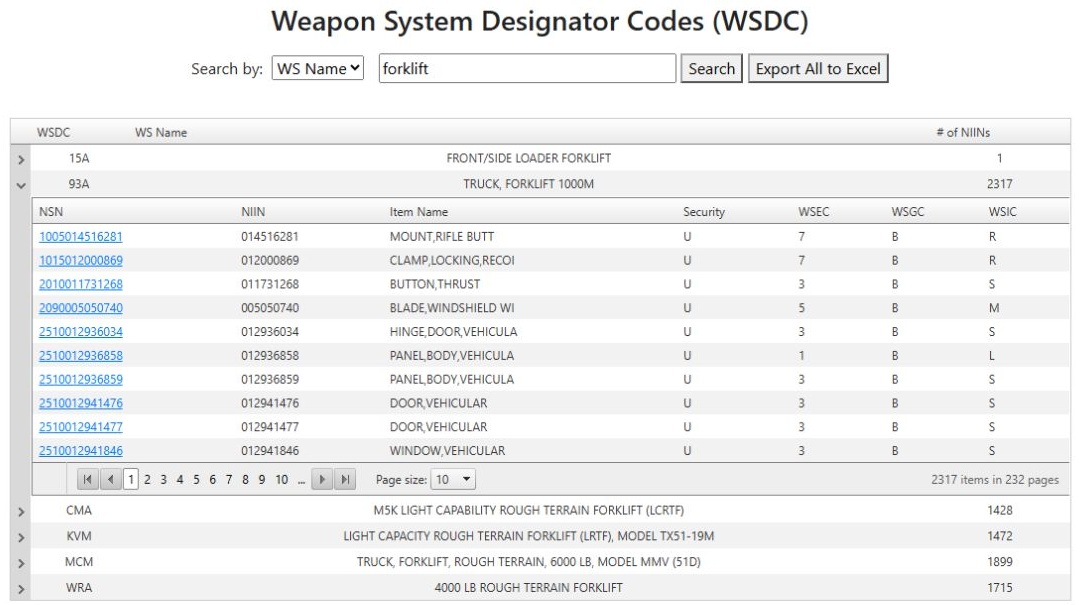This screenshot has width=1080, height=605.
Task: Select page 5 in the pager
Action: click(196, 480)
